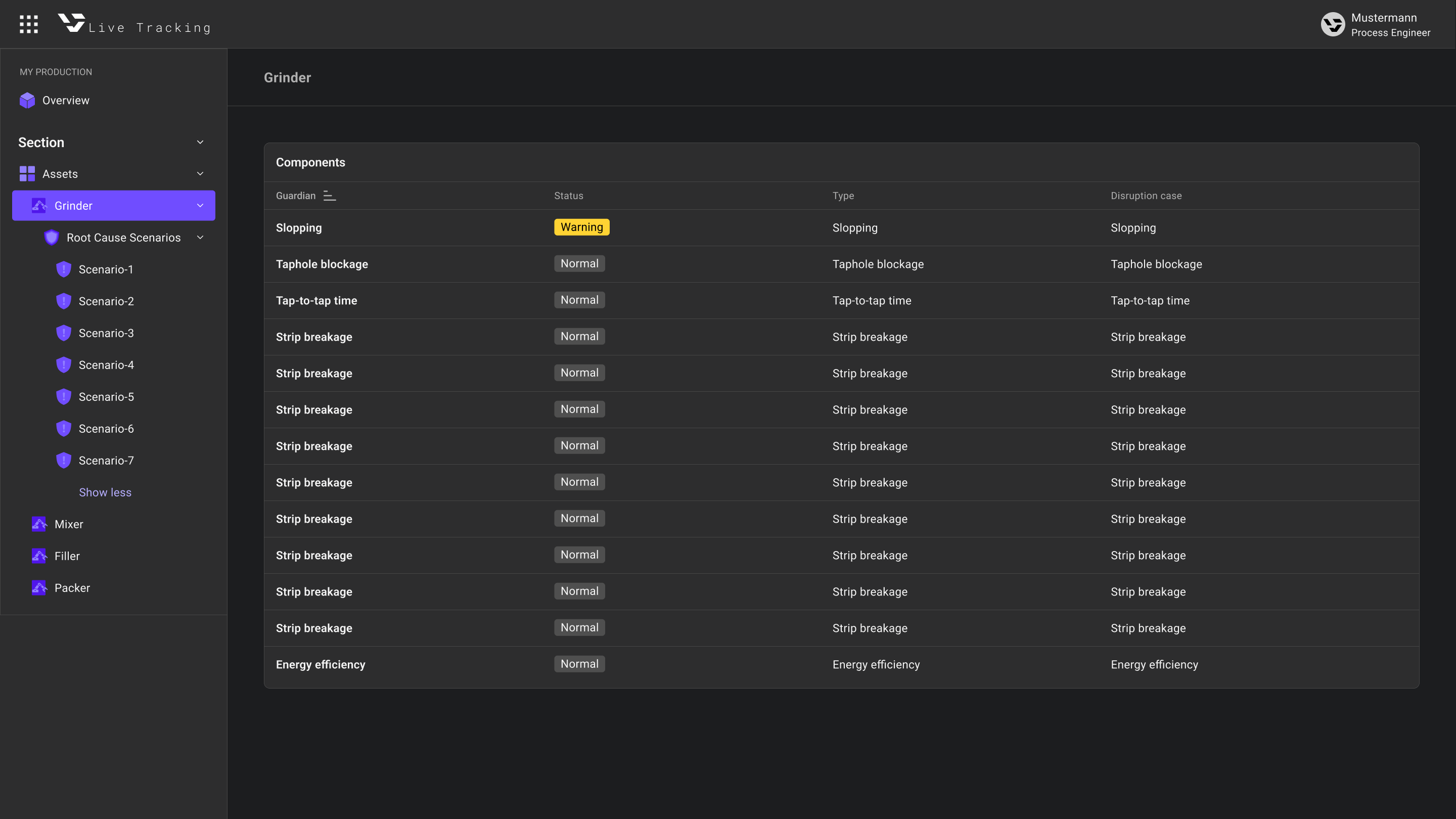The width and height of the screenshot is (1456, 819).
Task: Open the Tap-to-tap time guardian name
Action: 316,301
